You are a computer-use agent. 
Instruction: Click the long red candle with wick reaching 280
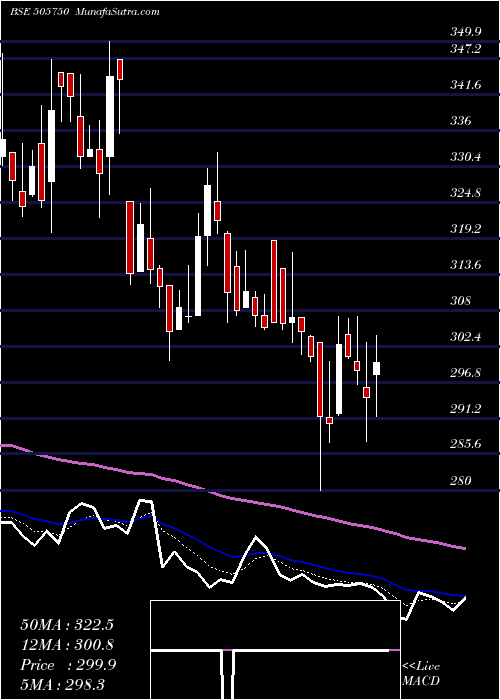[320, 416]
